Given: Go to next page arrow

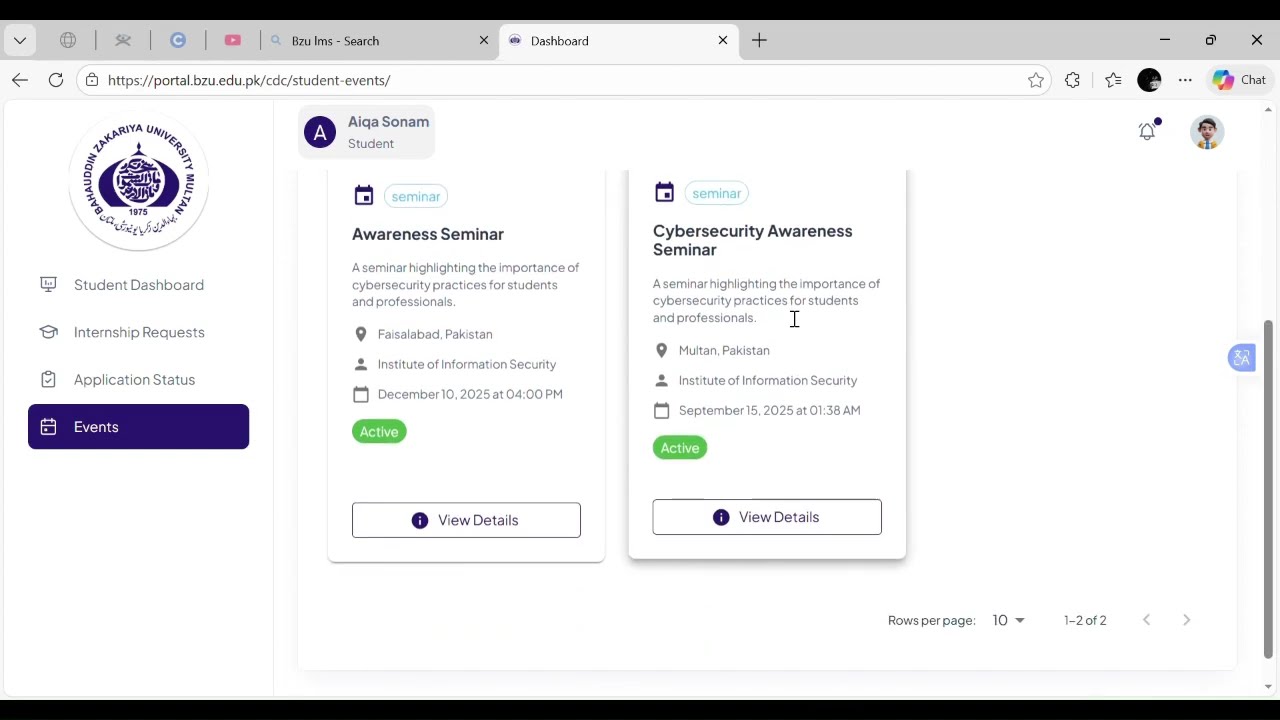Looking at the screenshot, I should coord(1187,620).
